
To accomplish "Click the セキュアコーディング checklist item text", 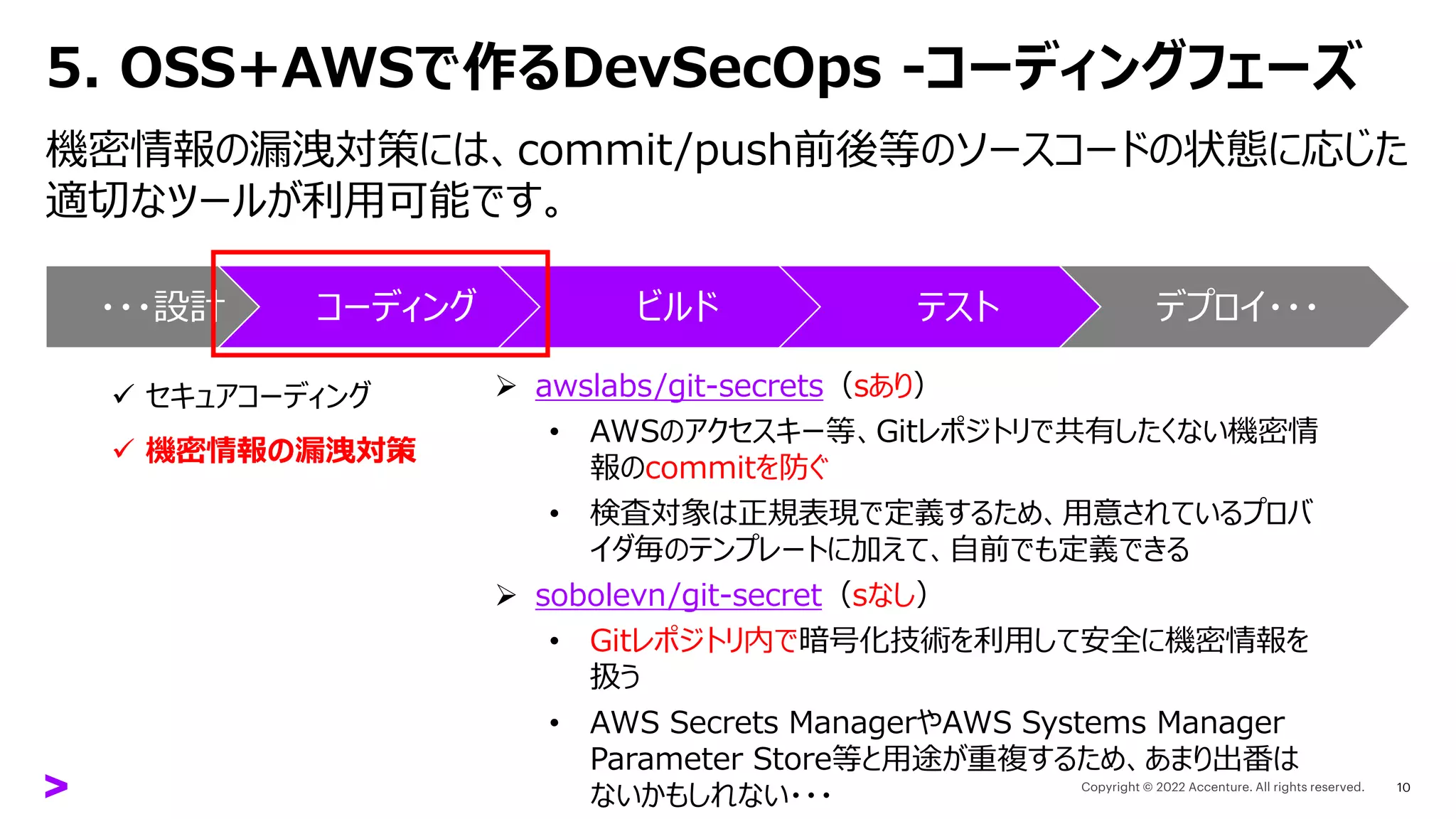I will (257, 395).
